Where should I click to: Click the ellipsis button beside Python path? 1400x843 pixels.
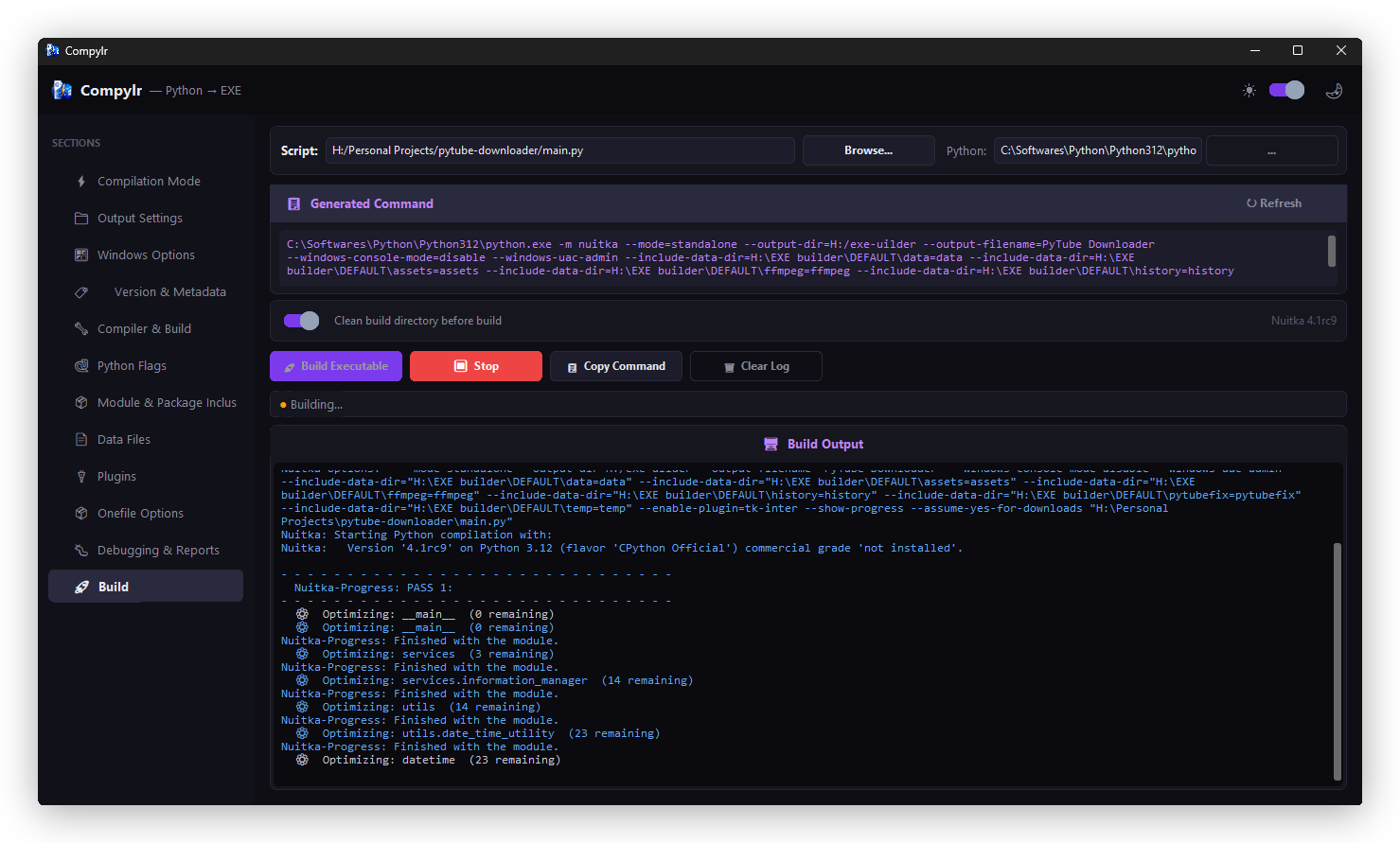tap(1272, 150)
